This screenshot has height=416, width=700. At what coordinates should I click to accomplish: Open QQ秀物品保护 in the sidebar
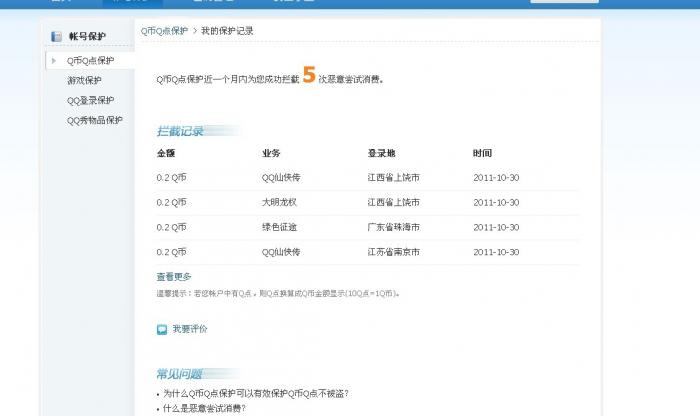tap(95, 121)
